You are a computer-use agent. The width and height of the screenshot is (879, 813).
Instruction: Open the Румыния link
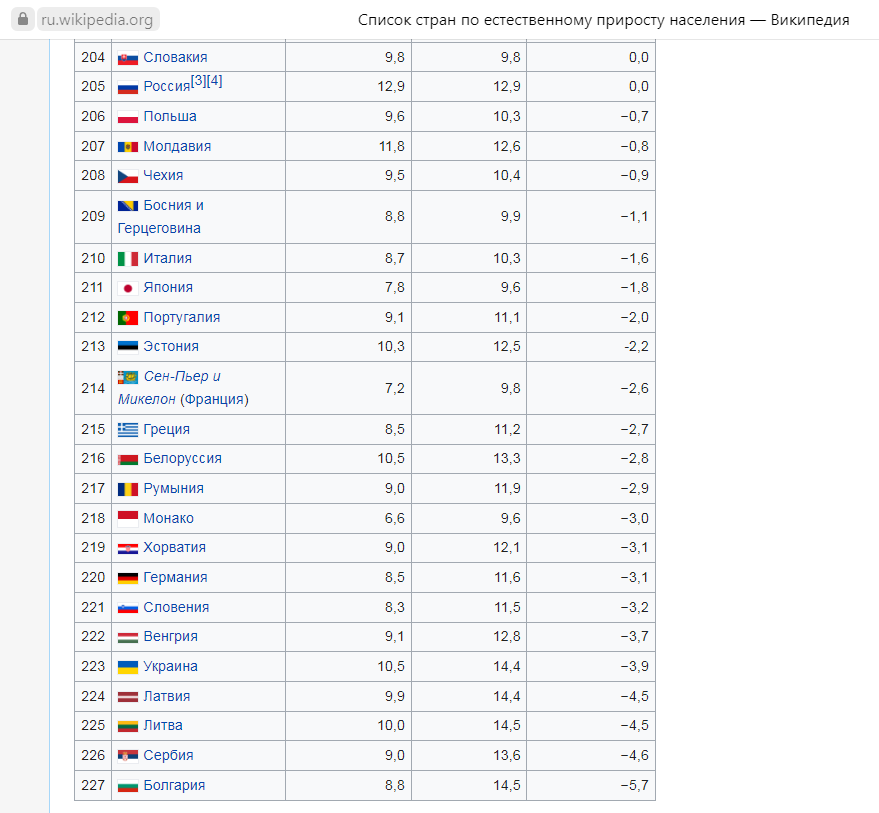(174, 488)
